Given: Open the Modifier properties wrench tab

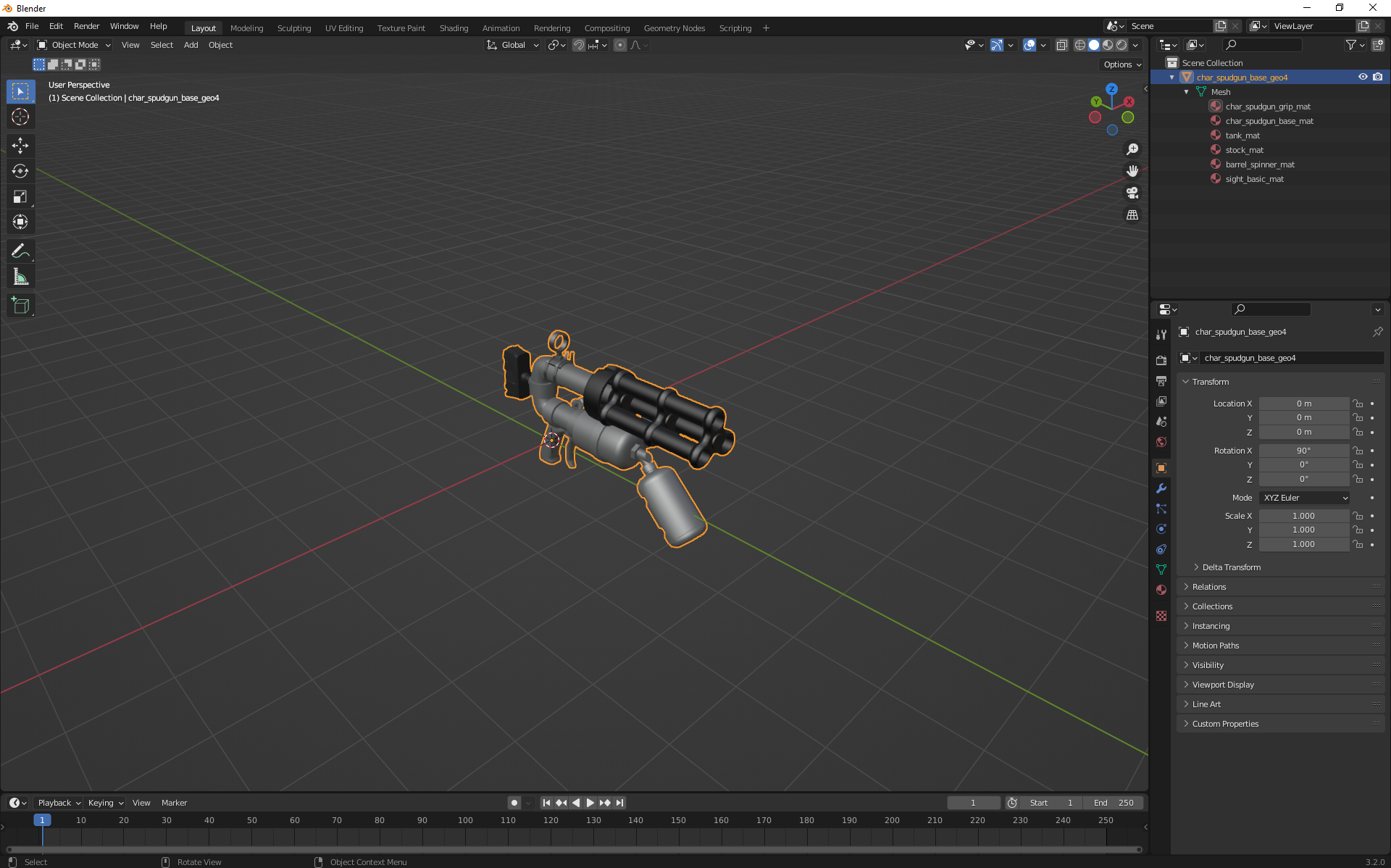Looking at the screenshot, I should (1161, 488).
